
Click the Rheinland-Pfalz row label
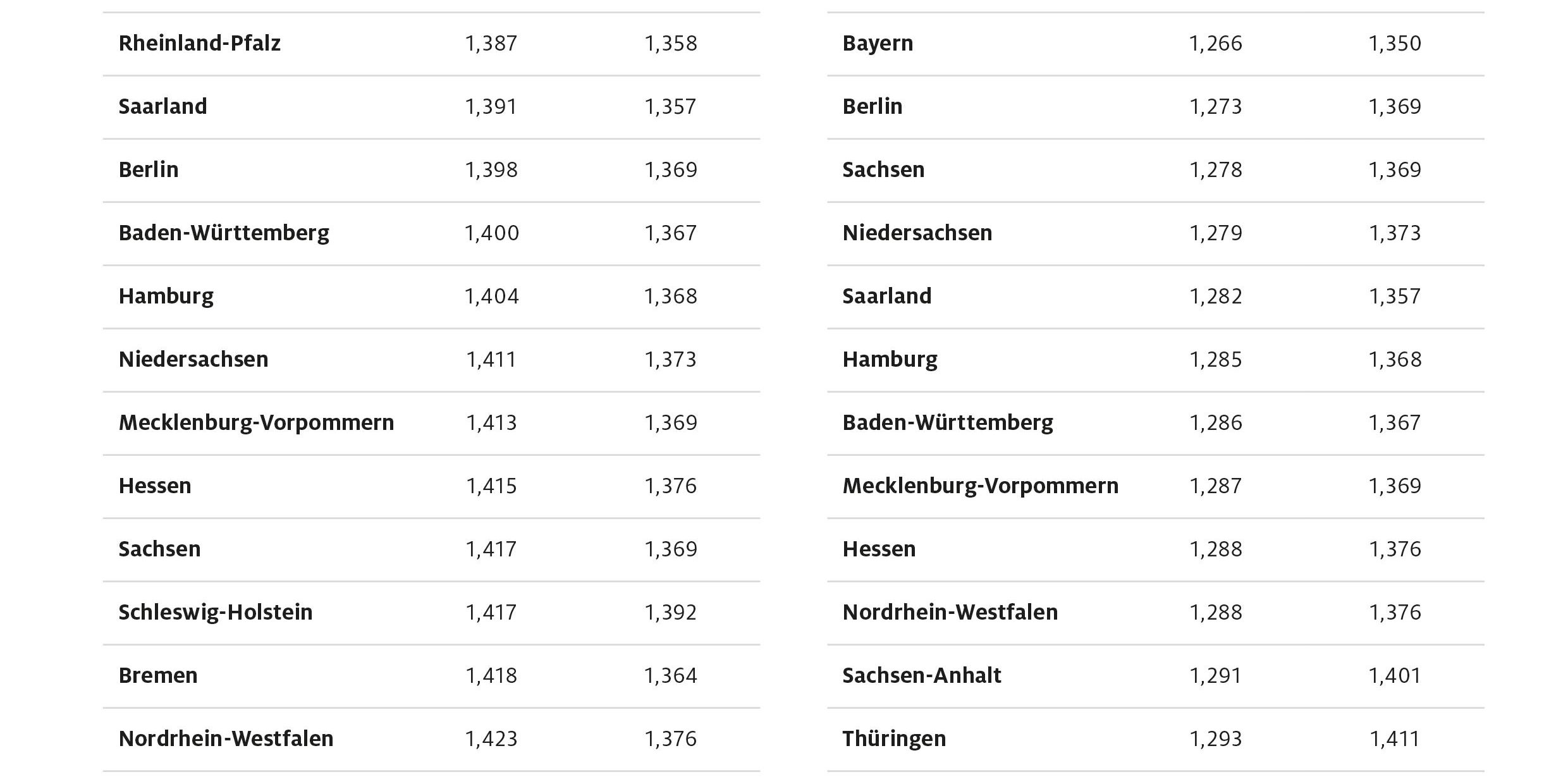[x=199, y=43]
